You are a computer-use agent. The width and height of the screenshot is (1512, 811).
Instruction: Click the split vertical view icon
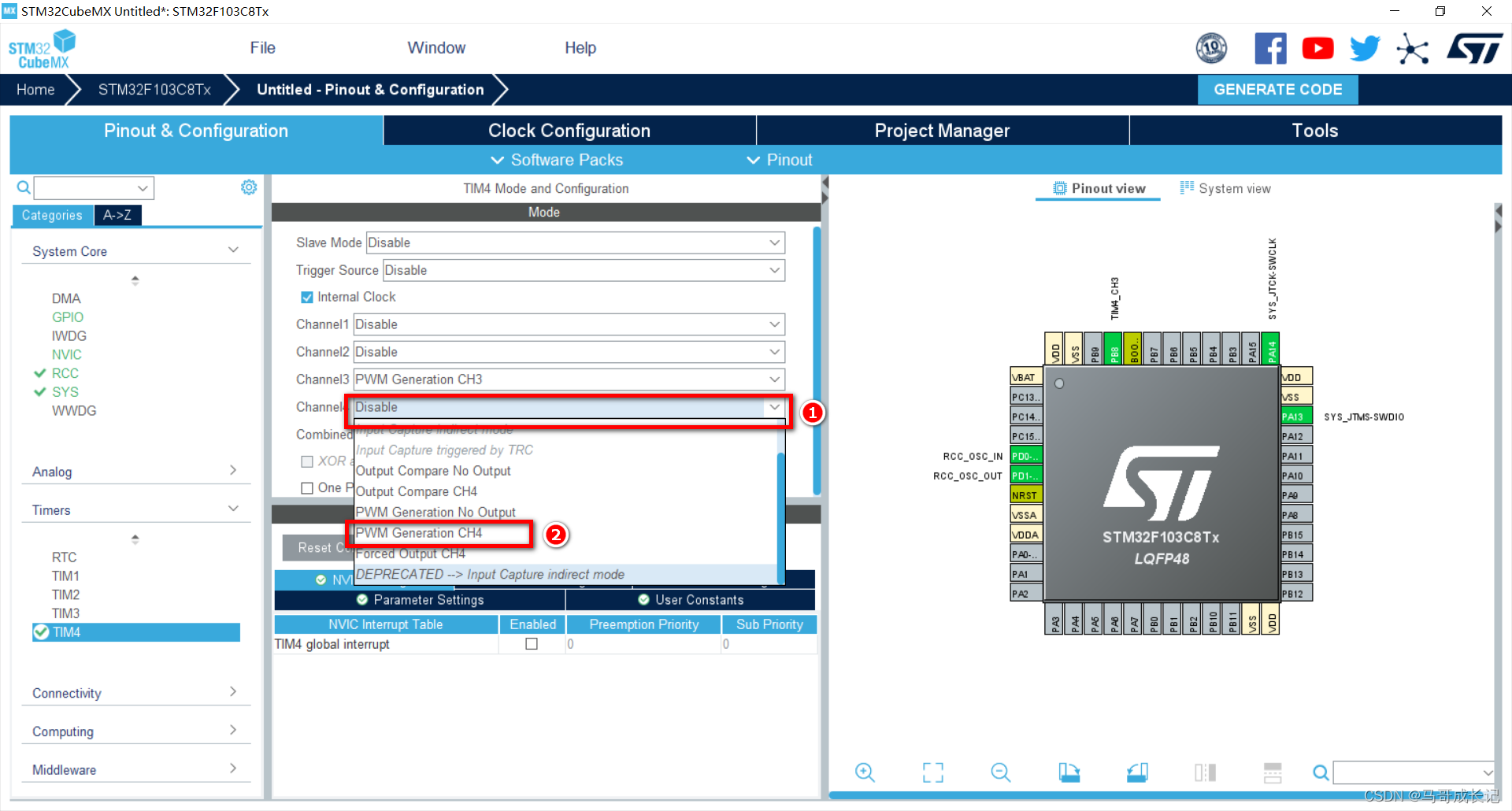(1205, 772)
